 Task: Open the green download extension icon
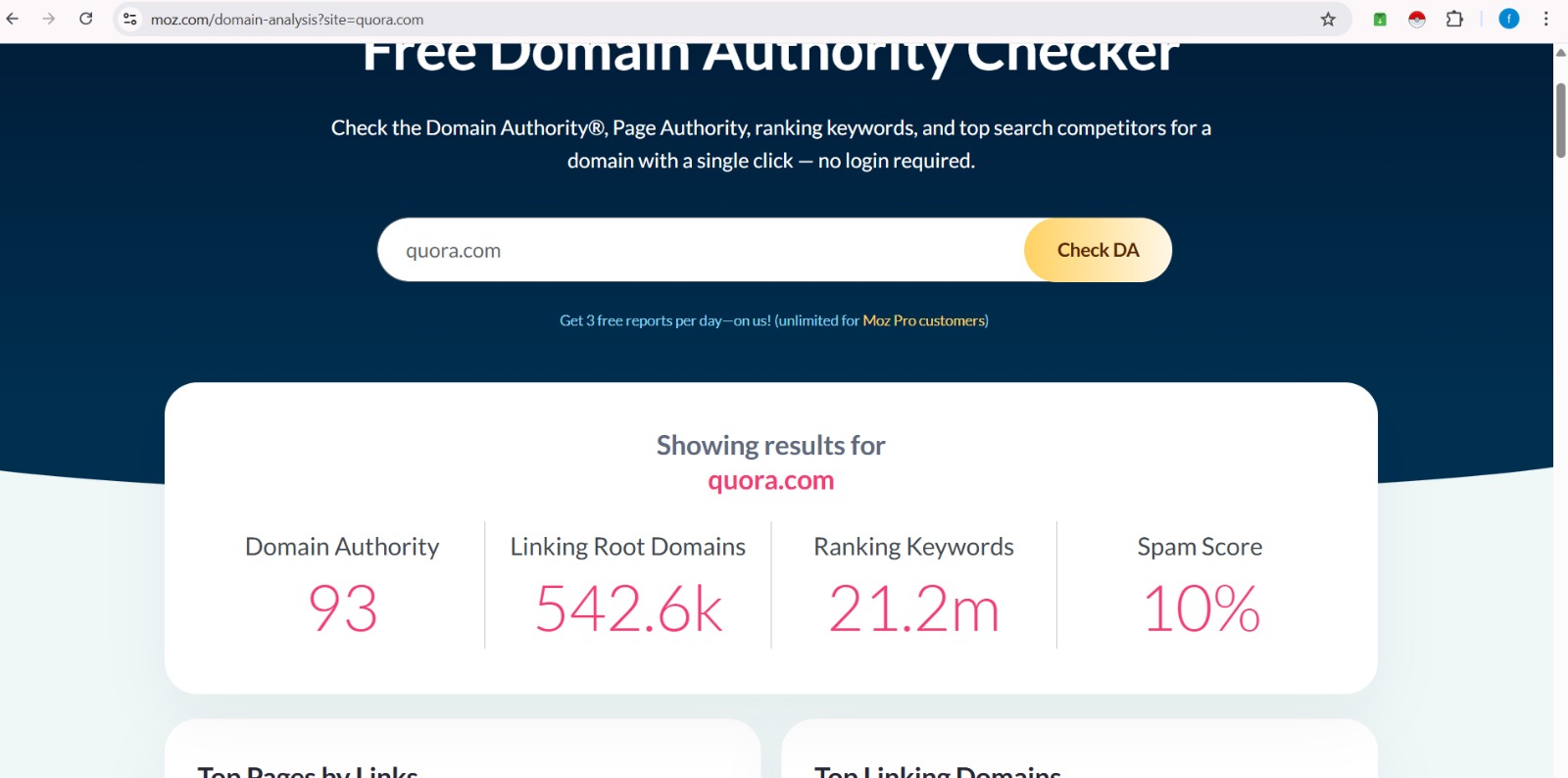point(1380,20)
